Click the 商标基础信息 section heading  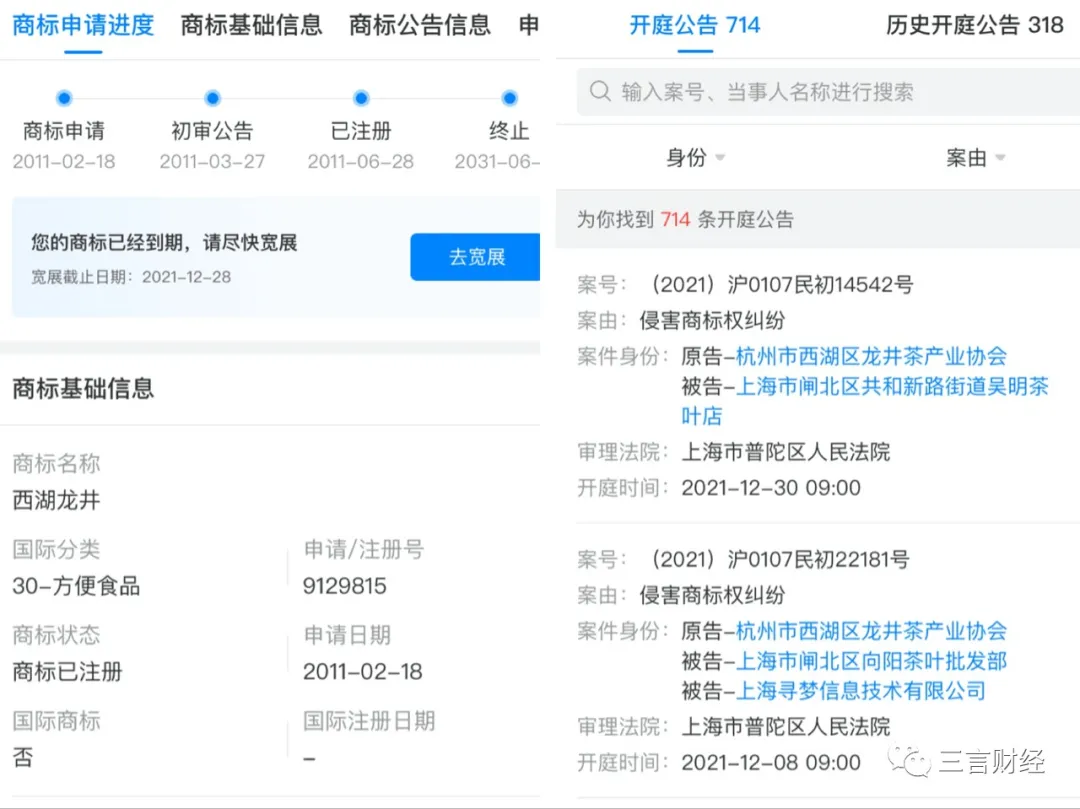coord(83,388)
